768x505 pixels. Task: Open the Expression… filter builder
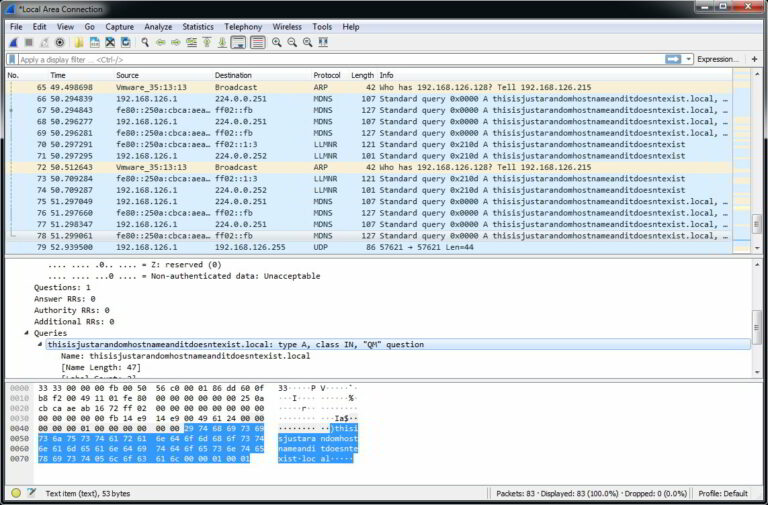[x=718, y=59]
